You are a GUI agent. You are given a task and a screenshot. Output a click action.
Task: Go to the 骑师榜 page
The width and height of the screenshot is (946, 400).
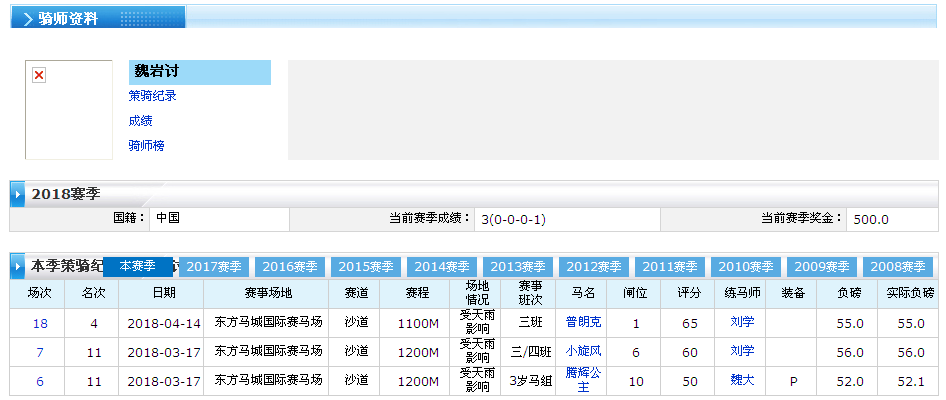tap(146, 146)
